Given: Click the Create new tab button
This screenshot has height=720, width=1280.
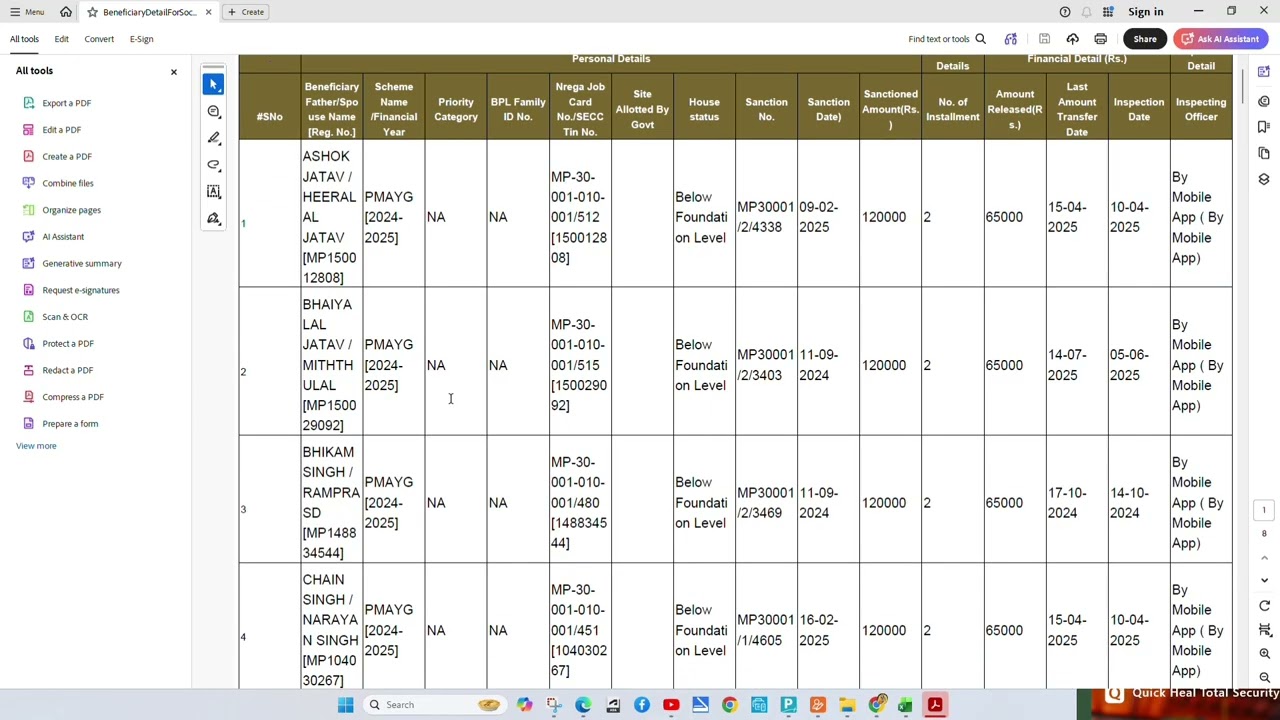Looking at the screenshot, I should click(246, 12).
